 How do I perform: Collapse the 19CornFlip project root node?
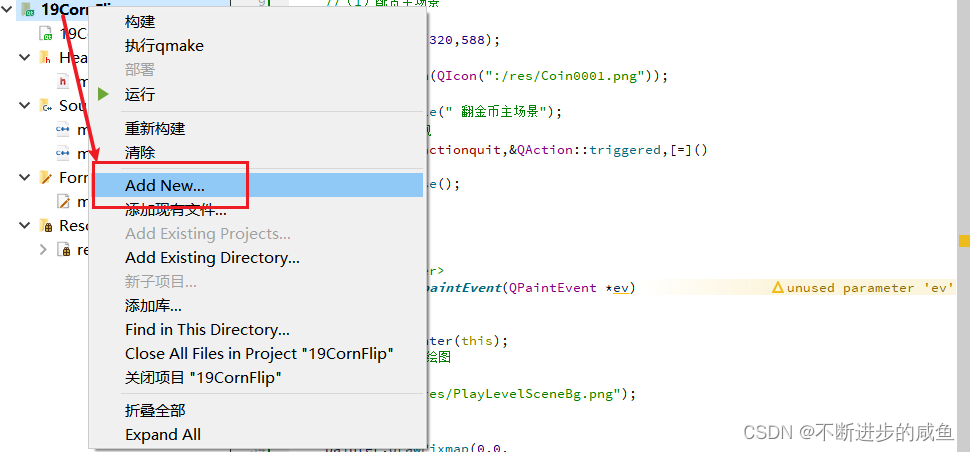(7, 9)
